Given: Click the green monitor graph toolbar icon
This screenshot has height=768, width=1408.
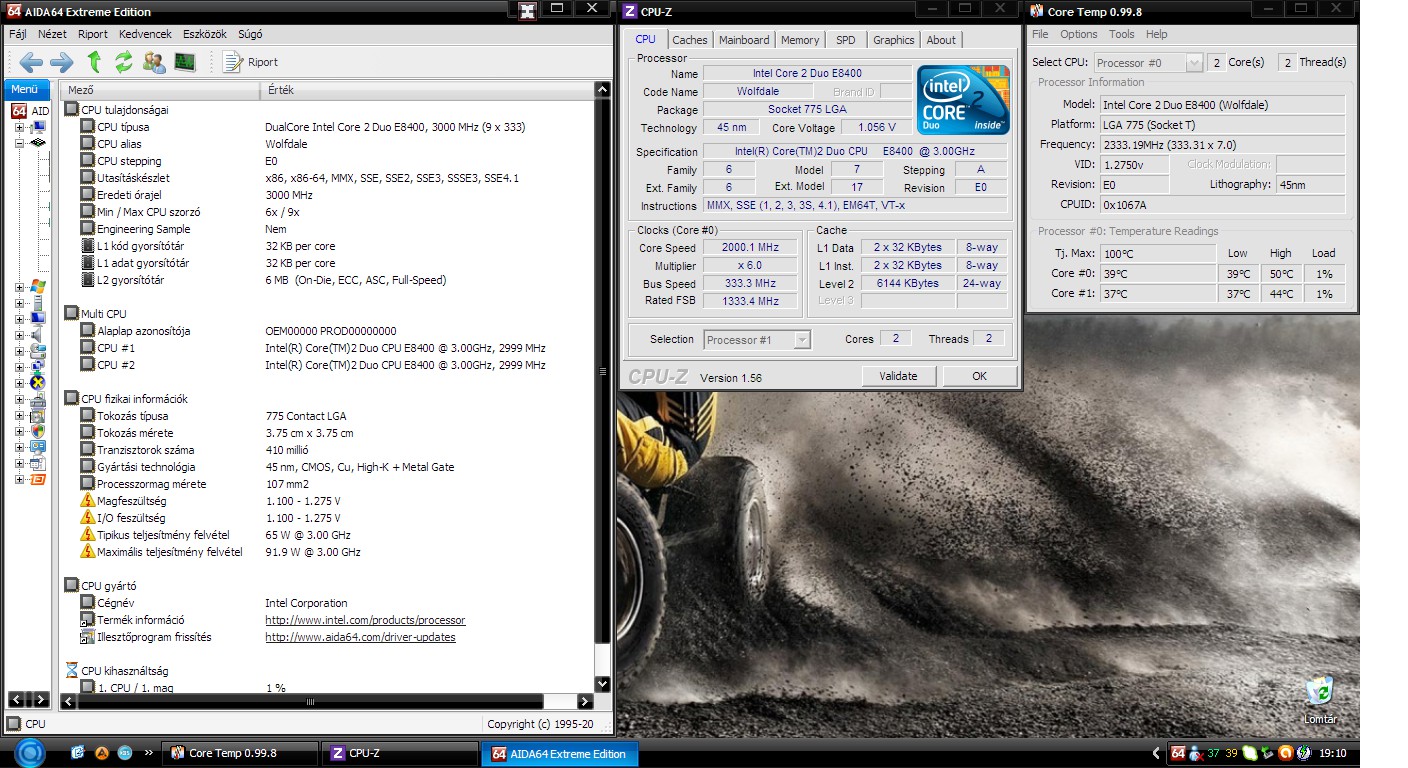Looking at the screenshot, I should click(x=185, y=62).
